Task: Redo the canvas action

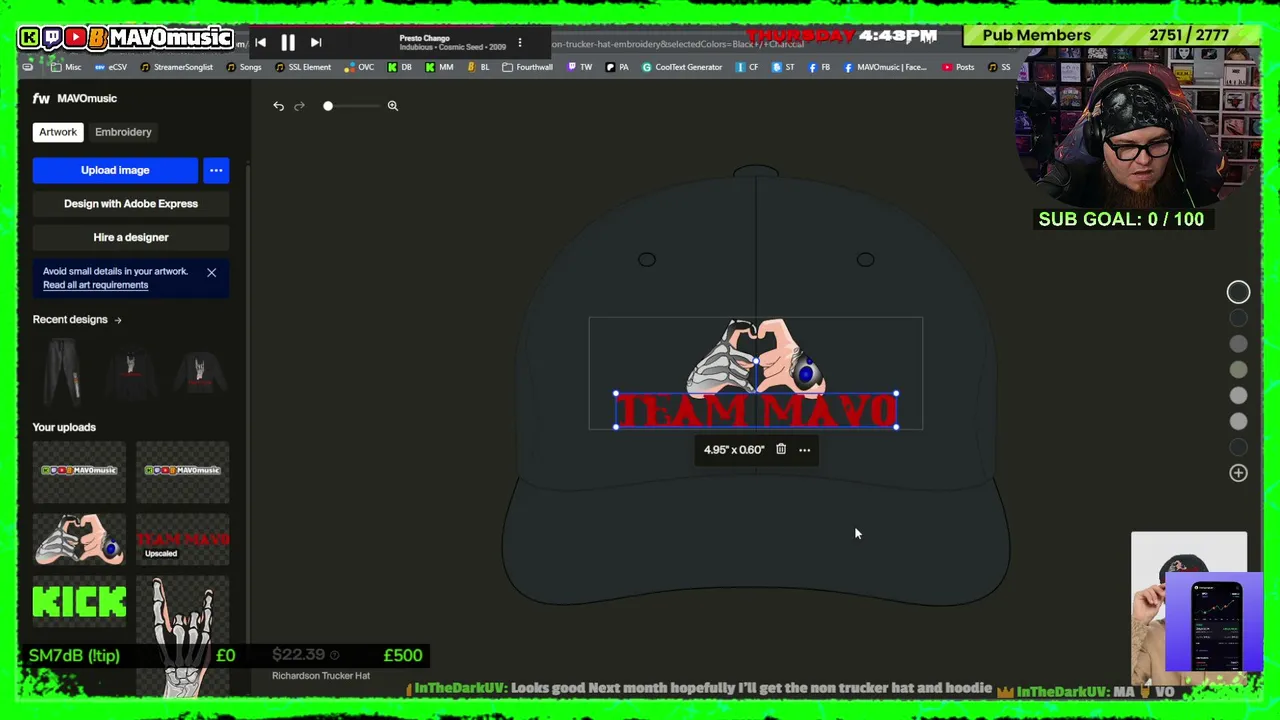Action: click(x=299, y=106)
